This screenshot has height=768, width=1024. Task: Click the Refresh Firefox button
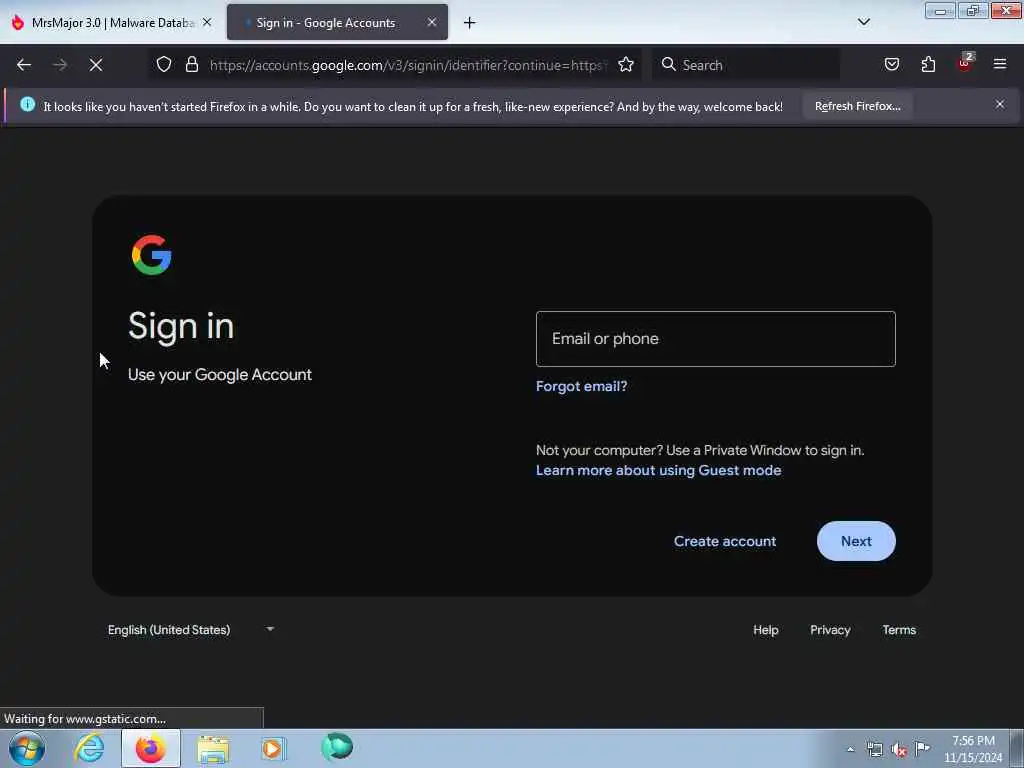(857, 106)
